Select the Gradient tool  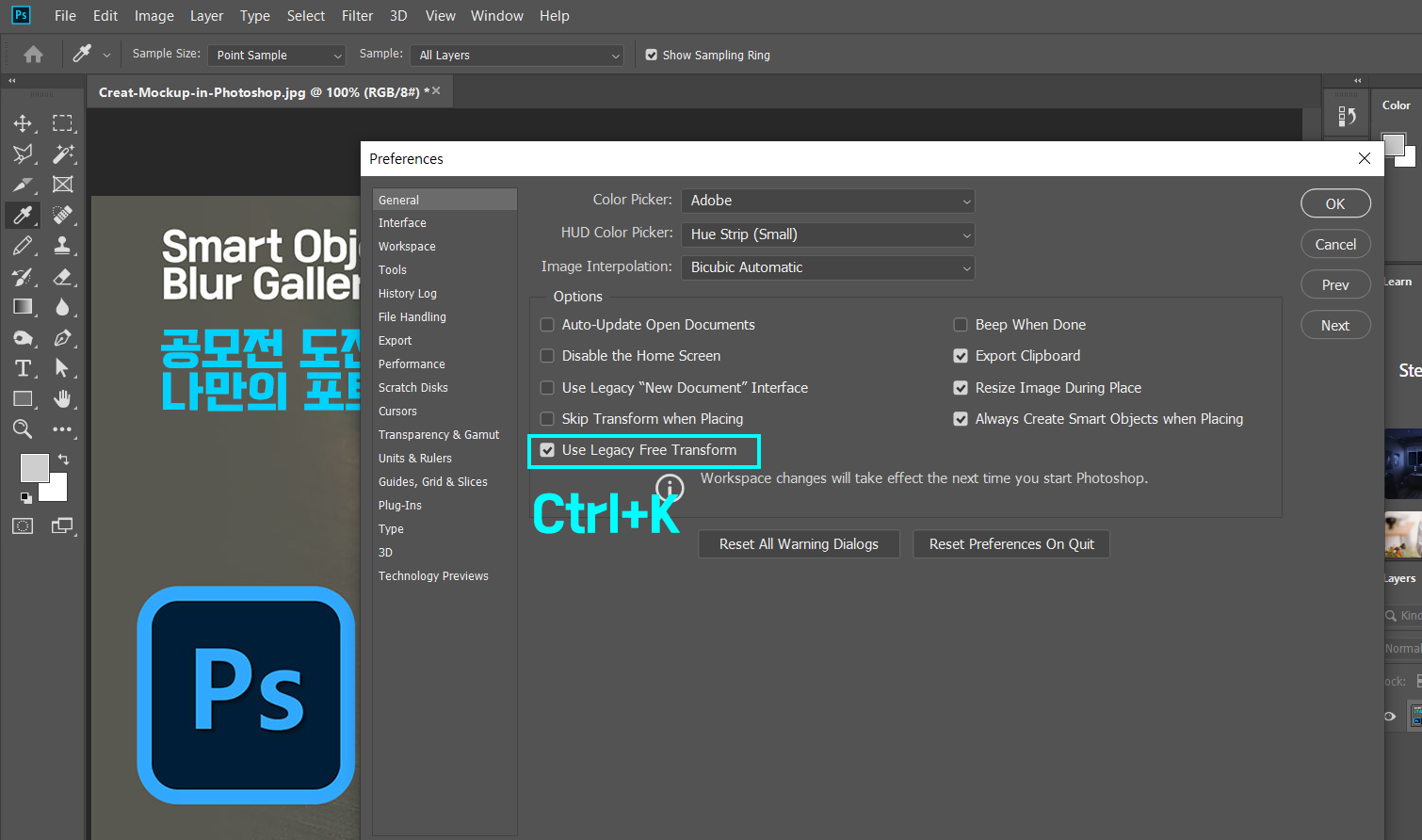pyautogui.click(x=23, y=307)
